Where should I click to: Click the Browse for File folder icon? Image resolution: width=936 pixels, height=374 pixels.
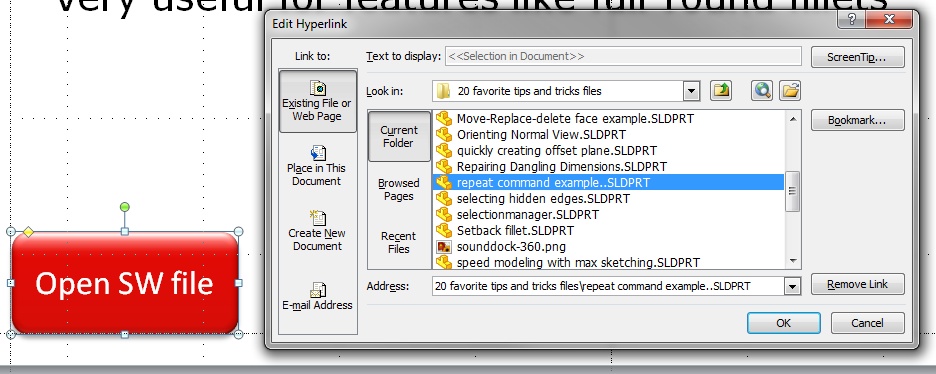tap(790, 91)
